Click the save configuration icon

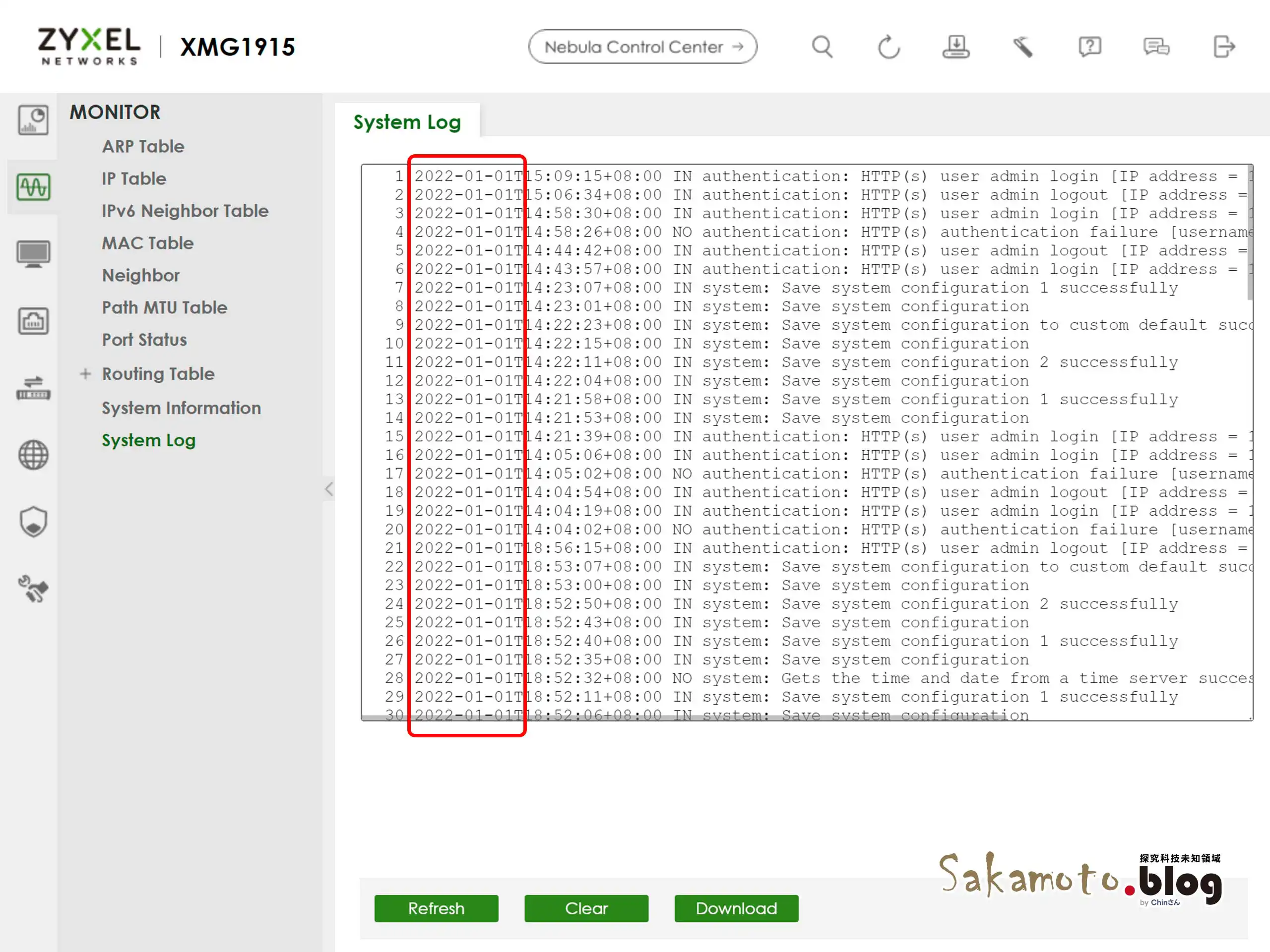pos(955,47)
